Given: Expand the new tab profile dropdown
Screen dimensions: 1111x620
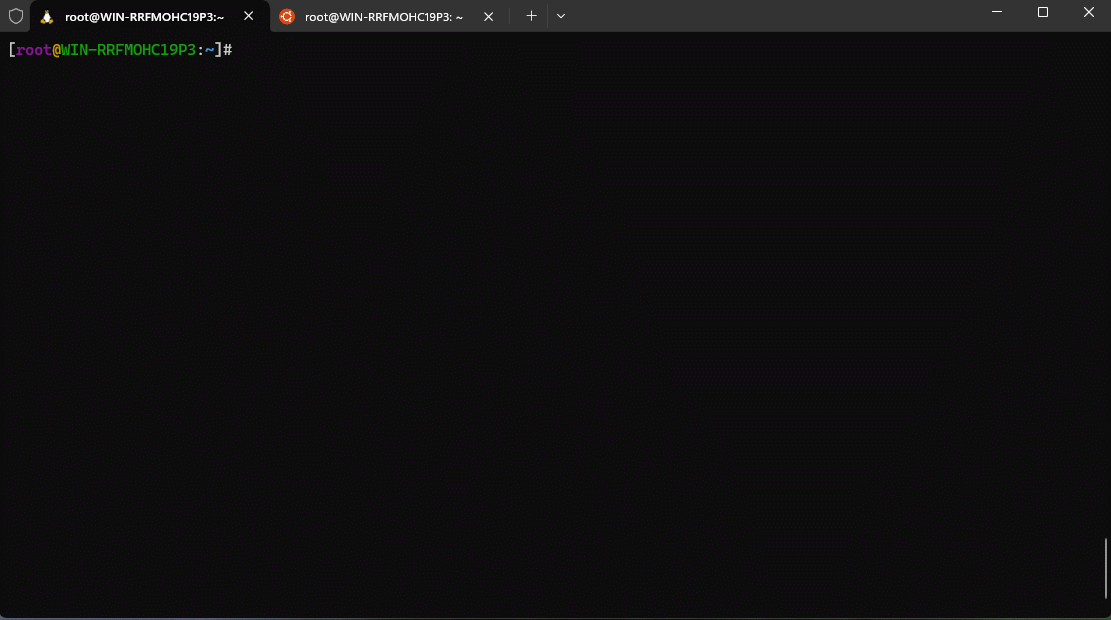Looking at the screenshot, I should [x=561, y=16].
